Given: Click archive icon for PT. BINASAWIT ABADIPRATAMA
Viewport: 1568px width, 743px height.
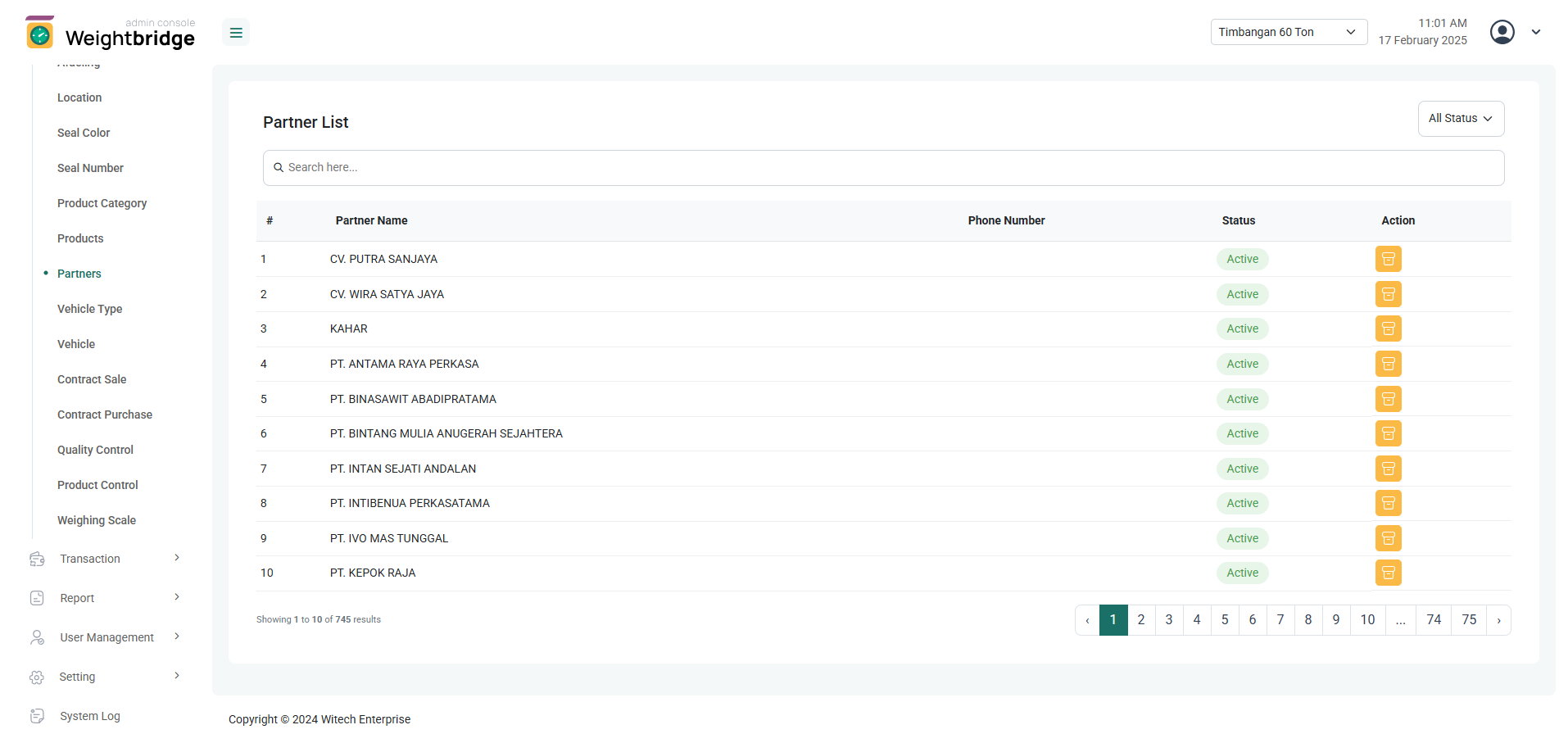Looking at the screenshot, I should coord(1388,399).
